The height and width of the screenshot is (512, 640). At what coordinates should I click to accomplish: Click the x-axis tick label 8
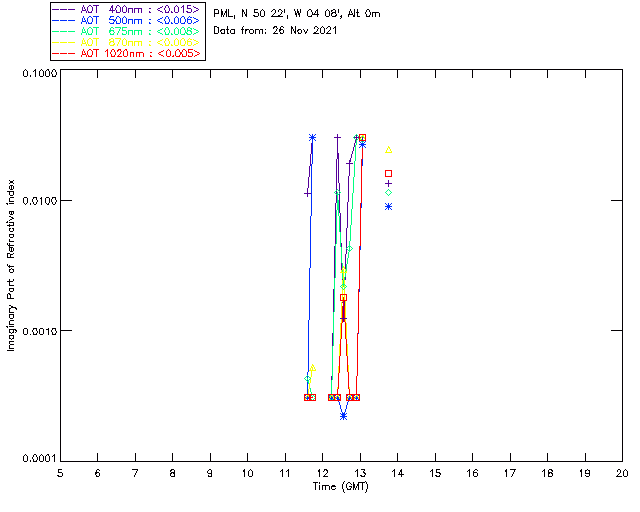(x=173, y=473)
